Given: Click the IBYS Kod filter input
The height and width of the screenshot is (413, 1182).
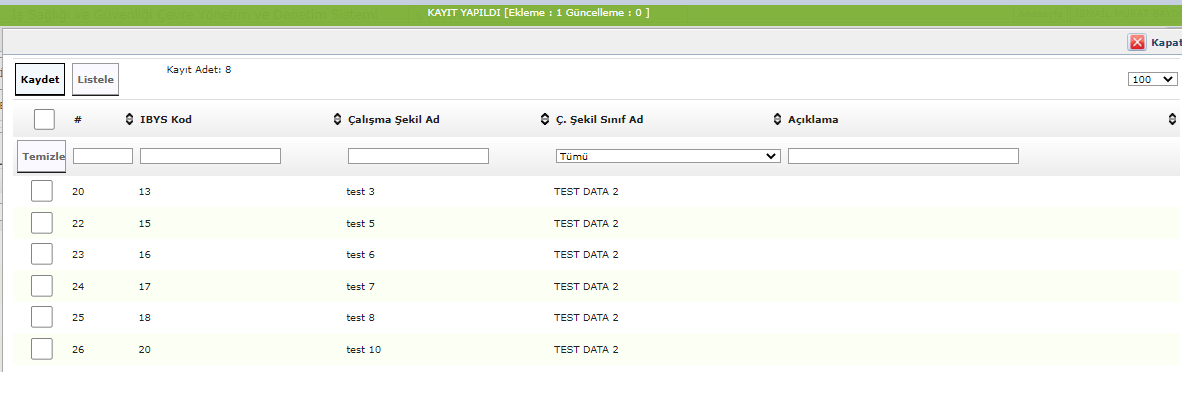Looking at the screenshot, I should [x=210, y=156].
